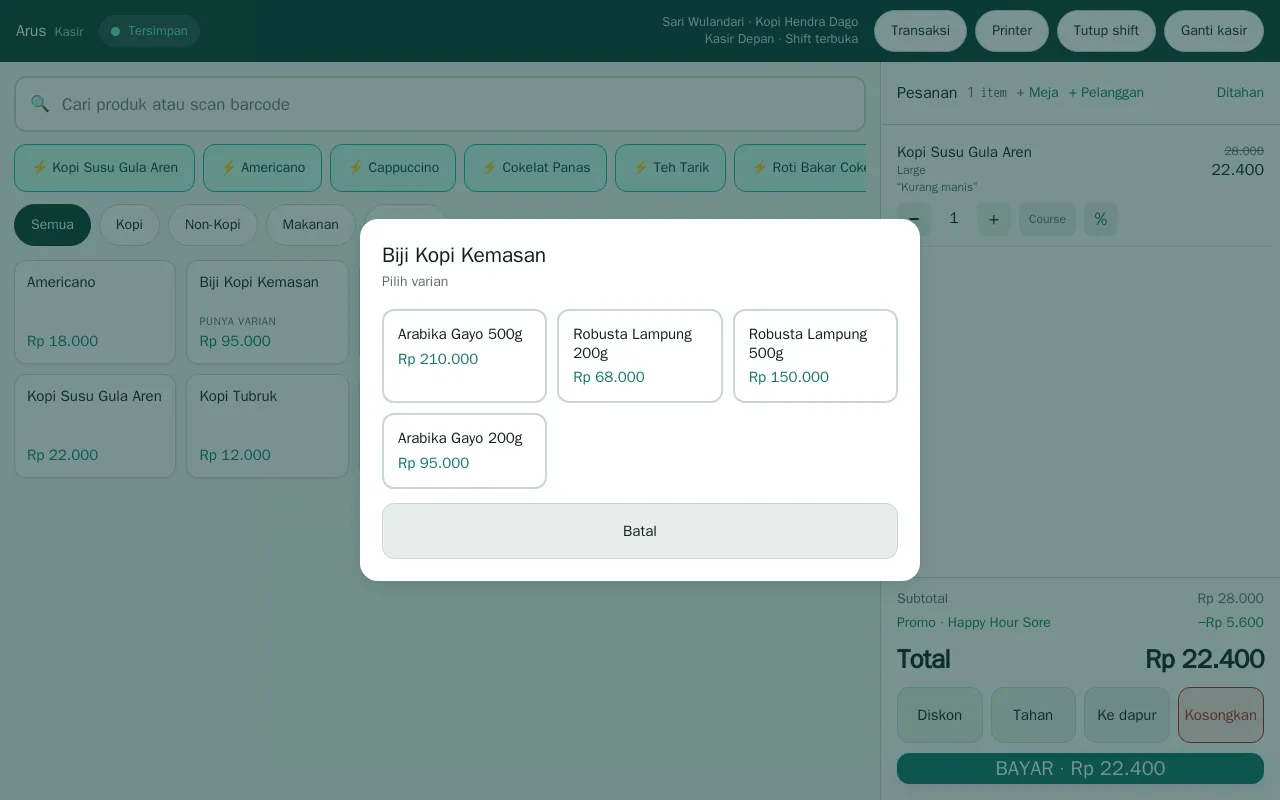Click the Course button on order item
The width and height of the screenshot is (1280, 800).
[1047, 219]
